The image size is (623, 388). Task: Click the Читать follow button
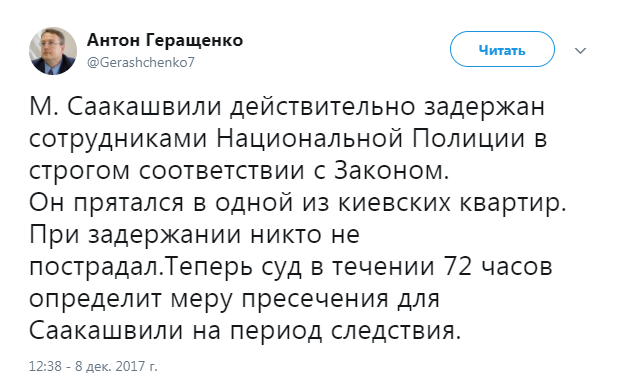pyautogui.click(x=502, y=49)
